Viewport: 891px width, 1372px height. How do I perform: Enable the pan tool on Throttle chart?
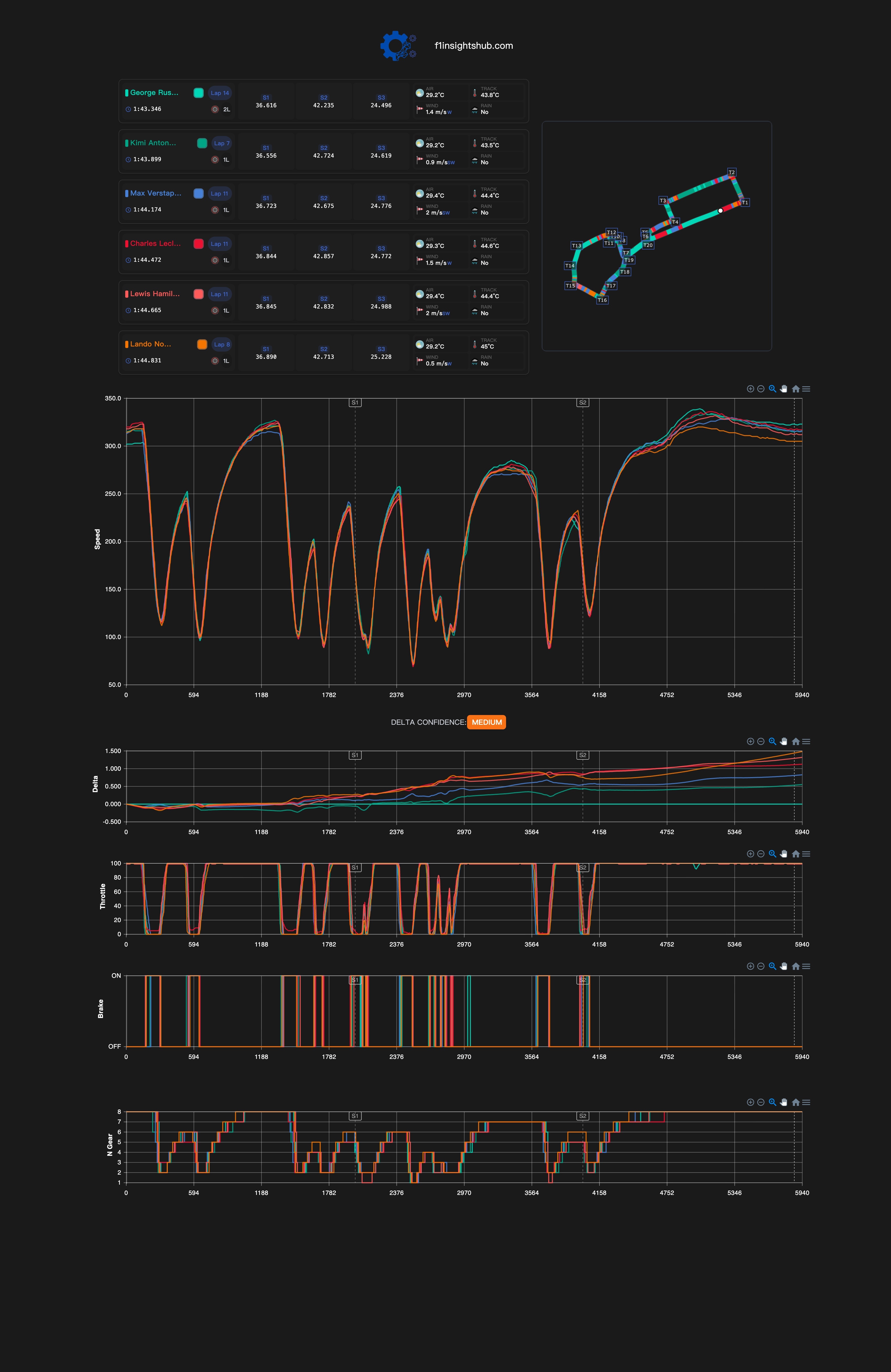pyautogui.click(x=784, y=854)
